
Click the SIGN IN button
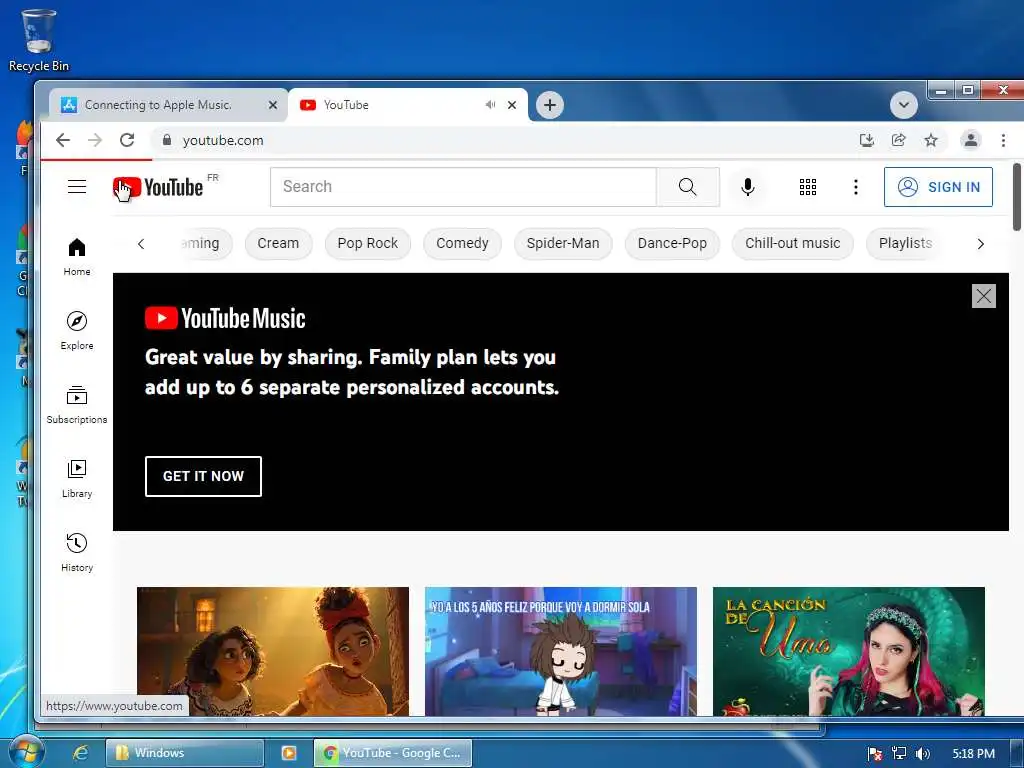[938, 187]
